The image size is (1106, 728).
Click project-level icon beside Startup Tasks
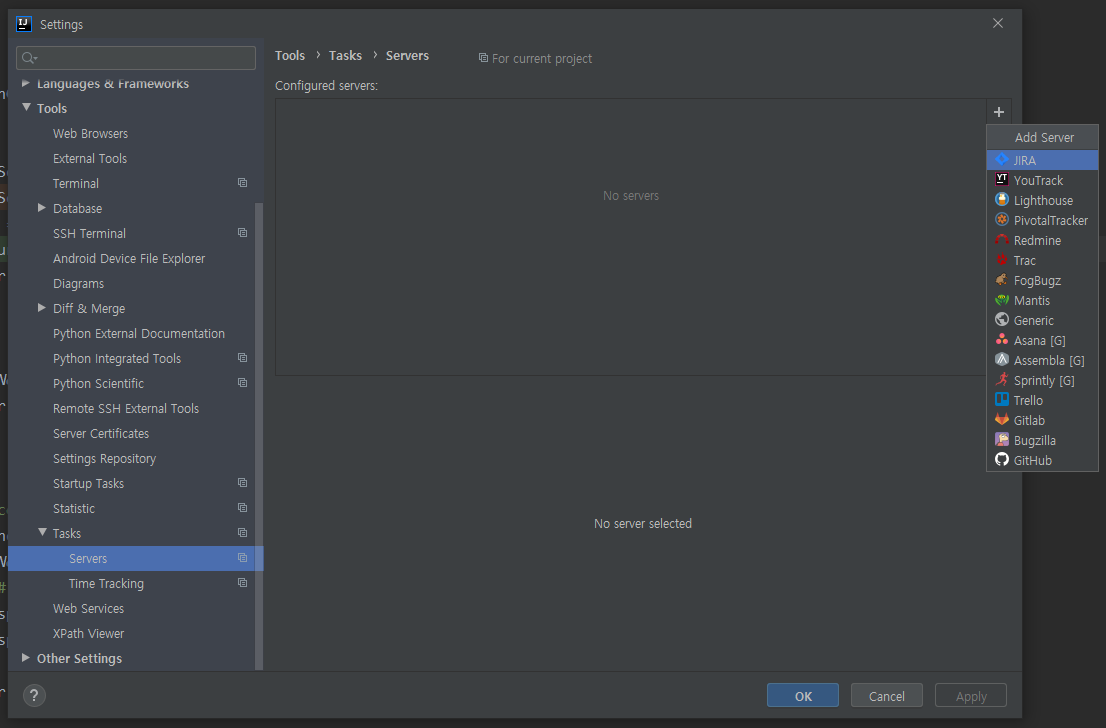[243, 483]
